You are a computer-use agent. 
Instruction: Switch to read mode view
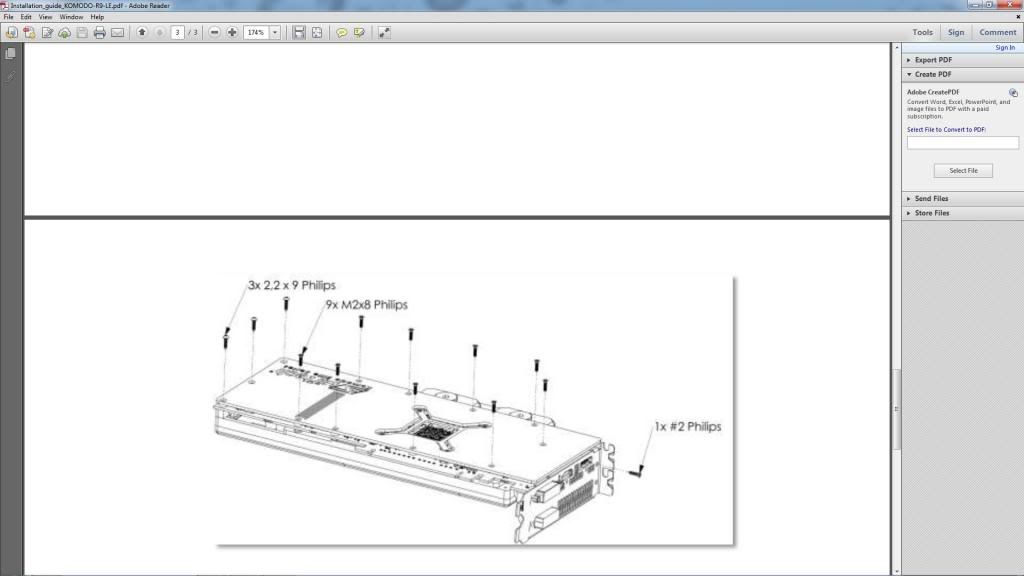click(x=384, y=33)
